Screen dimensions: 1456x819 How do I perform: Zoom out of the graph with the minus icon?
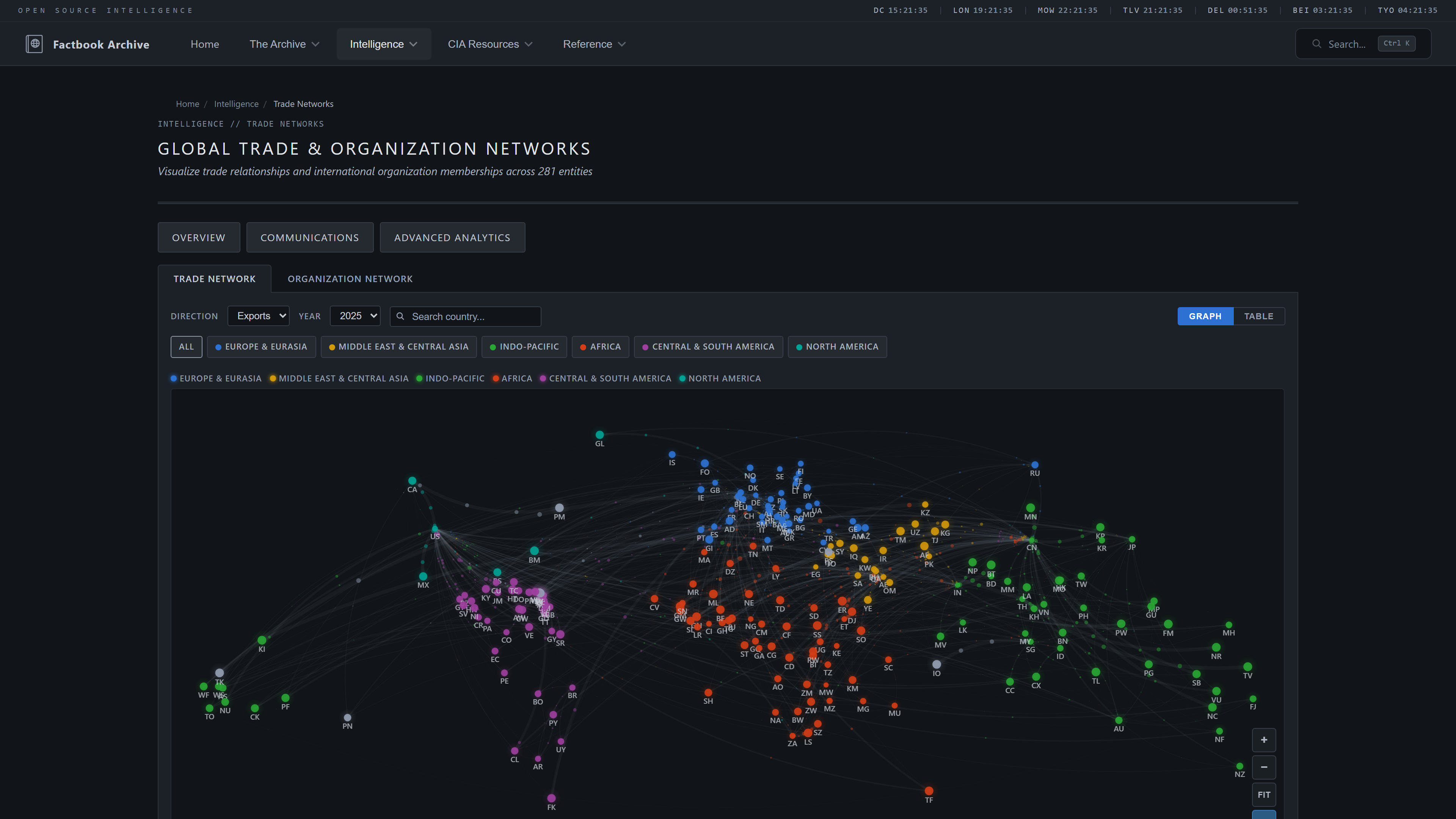pos(1265,767)
